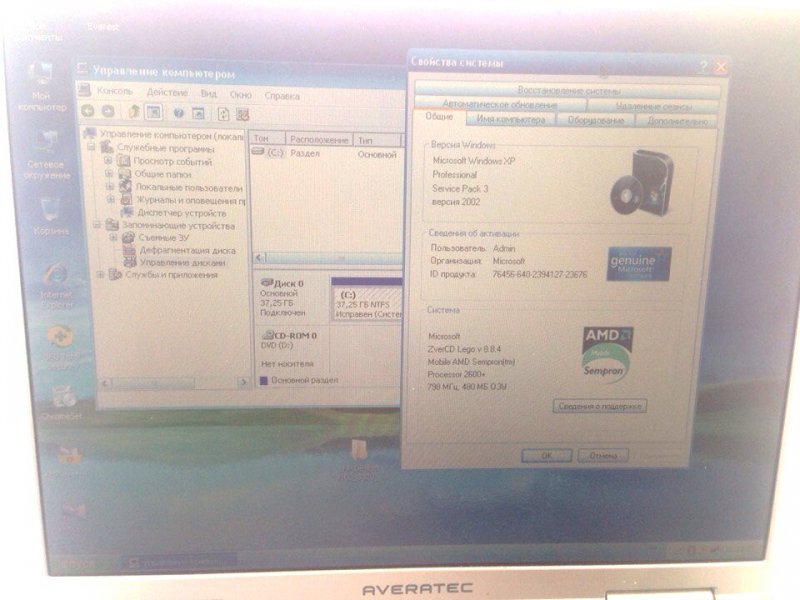The image size is (800, 600).
Task: Click the Forward arrow toolbar icon
Action: pyautogui.click(x=108, y=112)
